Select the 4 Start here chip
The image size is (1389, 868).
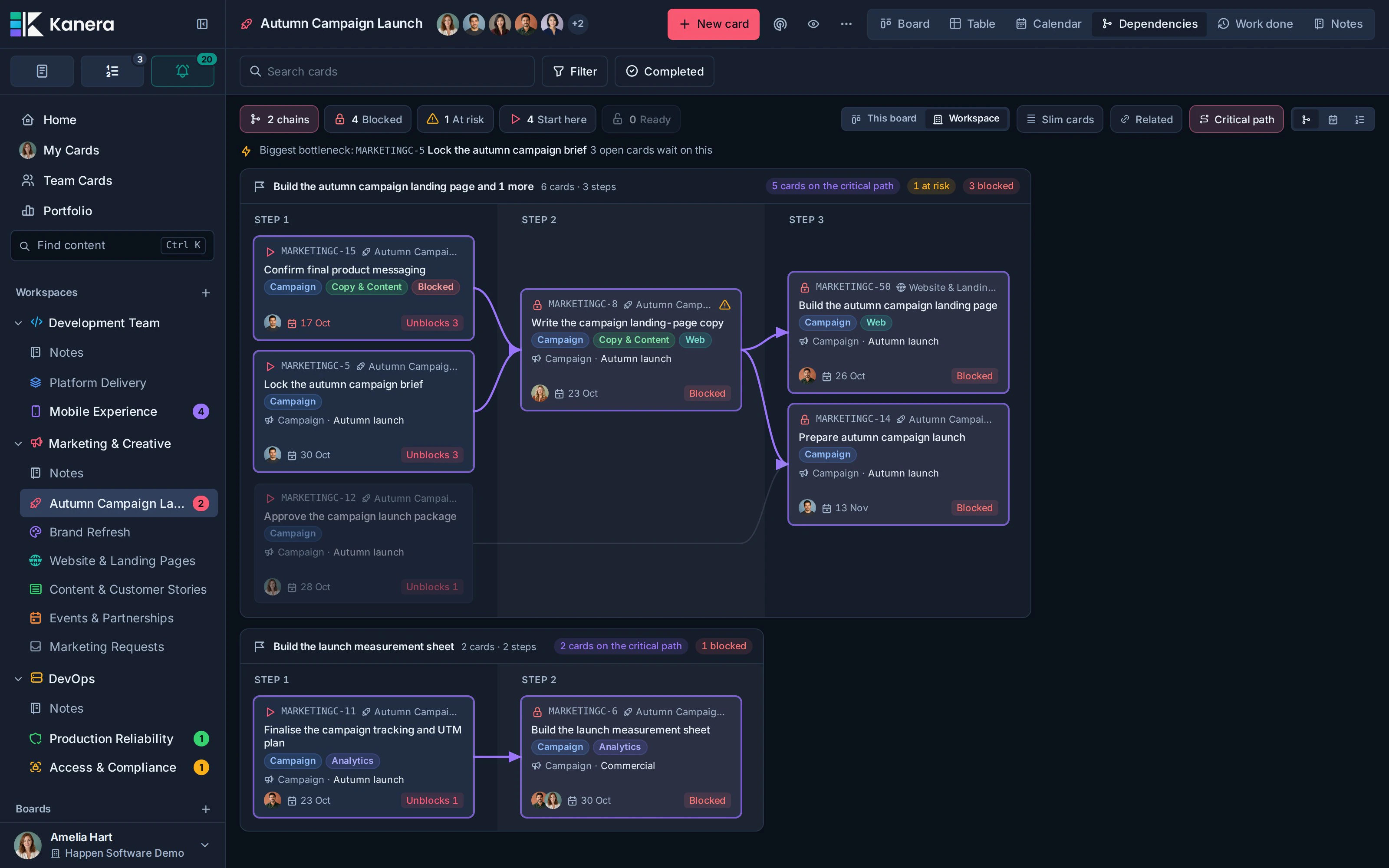[x=547, y=119]
